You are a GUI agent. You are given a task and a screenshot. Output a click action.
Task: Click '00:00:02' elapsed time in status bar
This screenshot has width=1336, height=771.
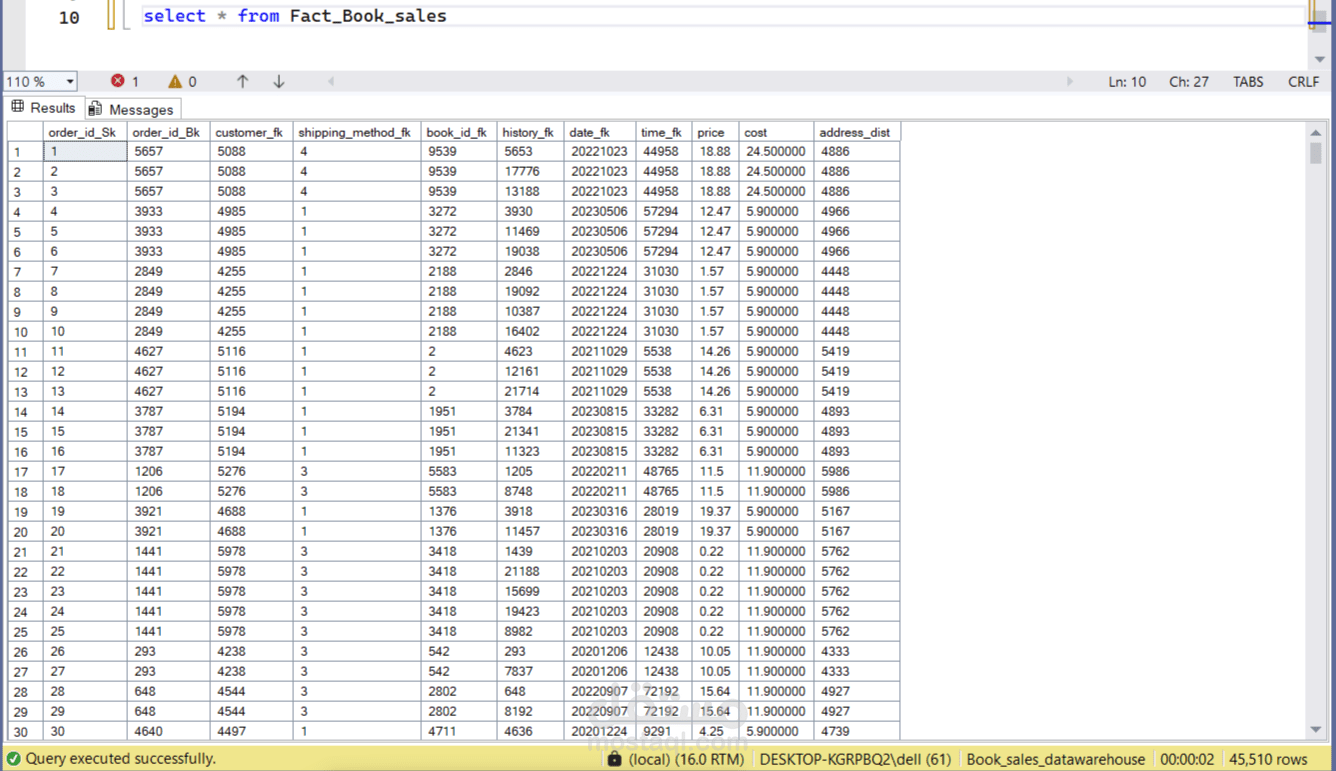[1188, 759]
